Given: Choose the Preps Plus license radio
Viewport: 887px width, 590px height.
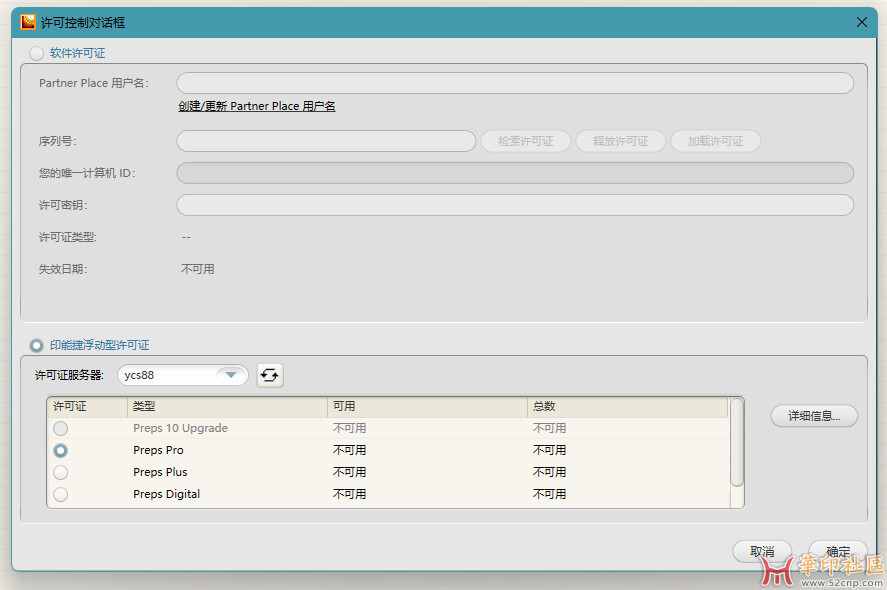Looking at the screenshot, I should pyautogui.click(x=61, y=472).
